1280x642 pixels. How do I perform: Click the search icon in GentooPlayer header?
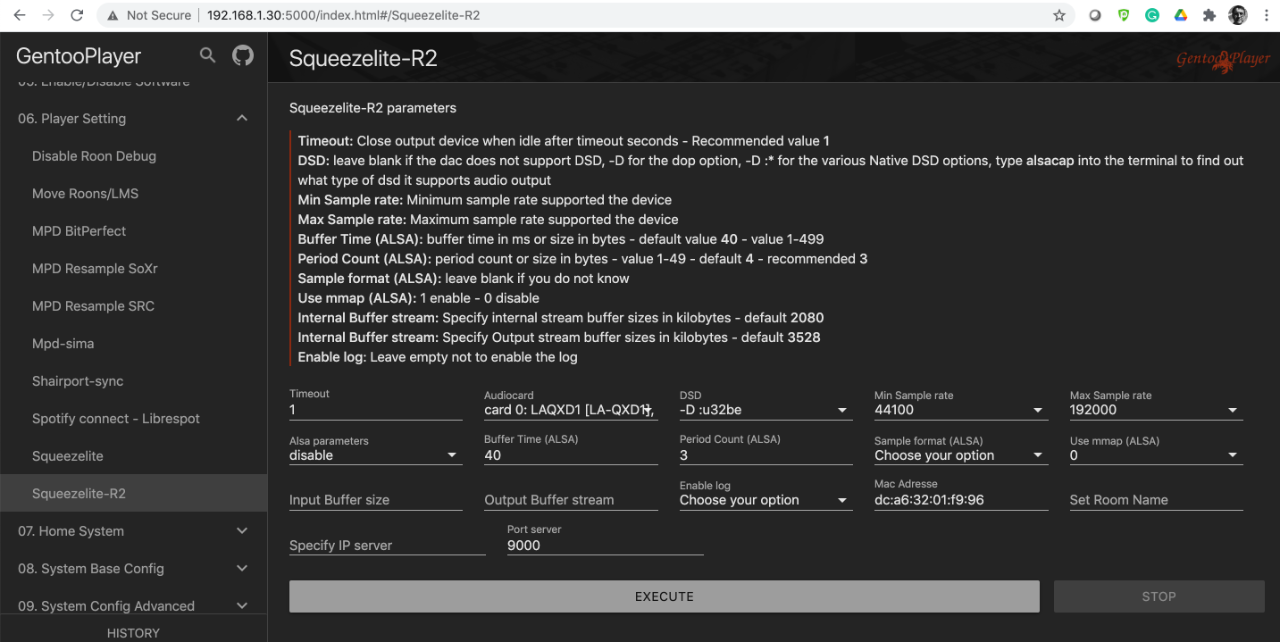[x=207, y=56]
